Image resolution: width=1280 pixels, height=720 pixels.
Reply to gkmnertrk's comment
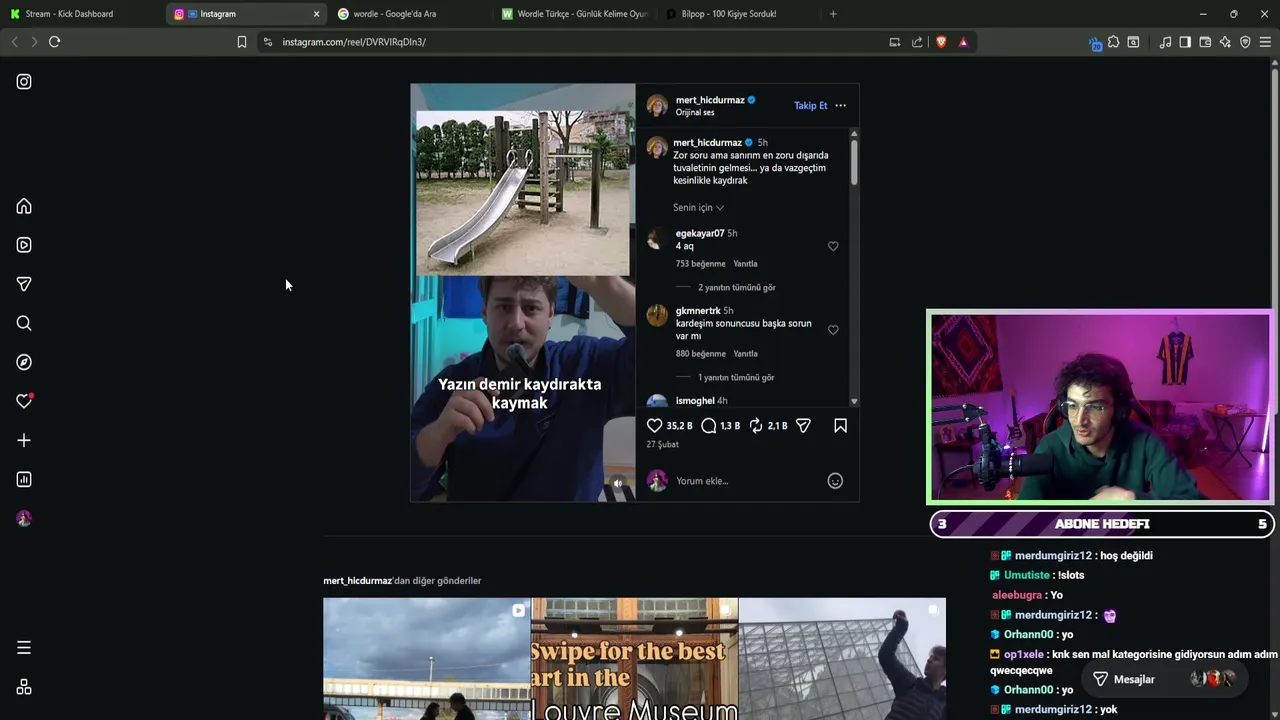pyautogui.click(x=745, y=354)
